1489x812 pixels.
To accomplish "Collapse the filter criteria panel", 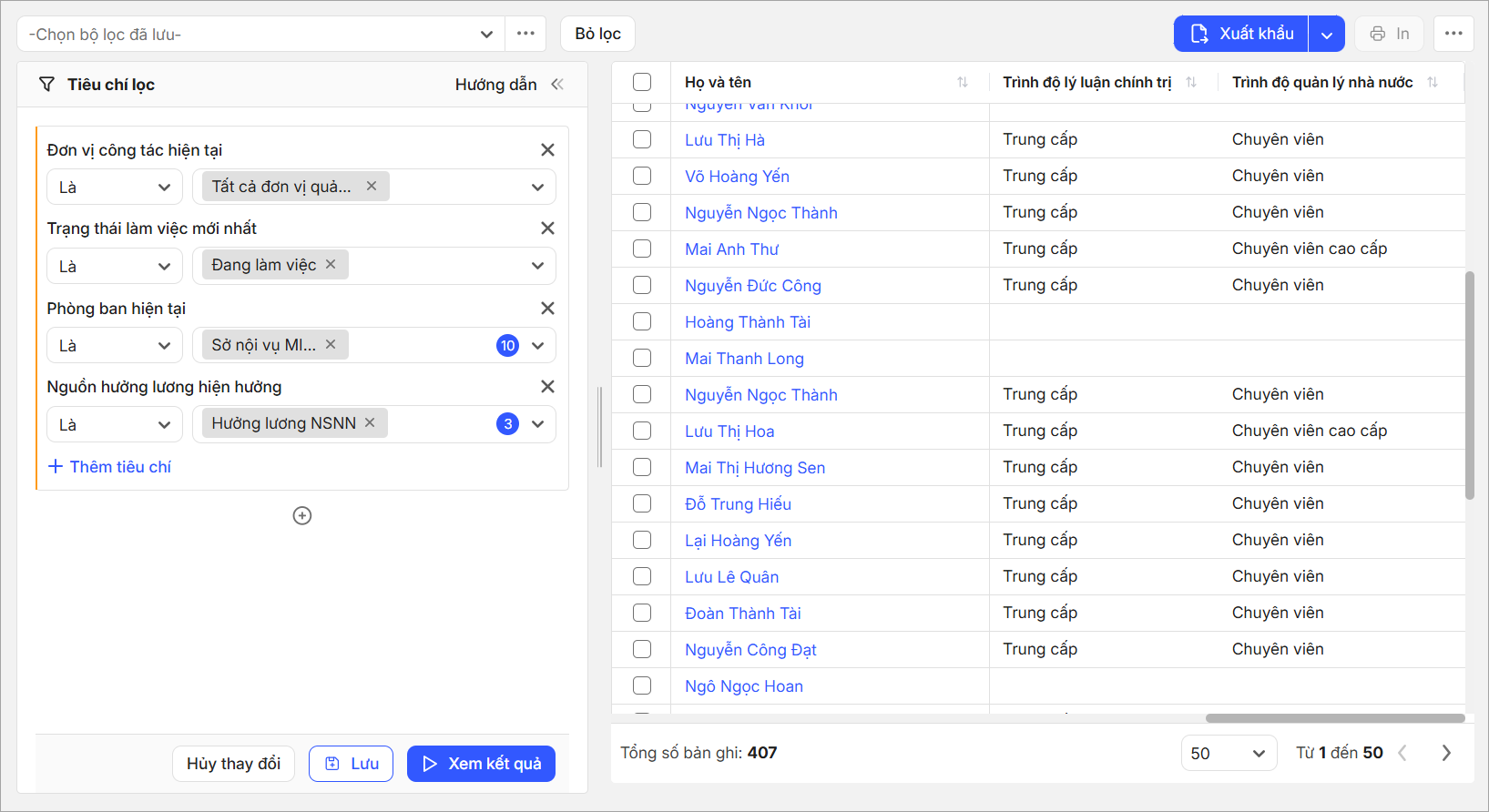I will [x=557, y=85].
